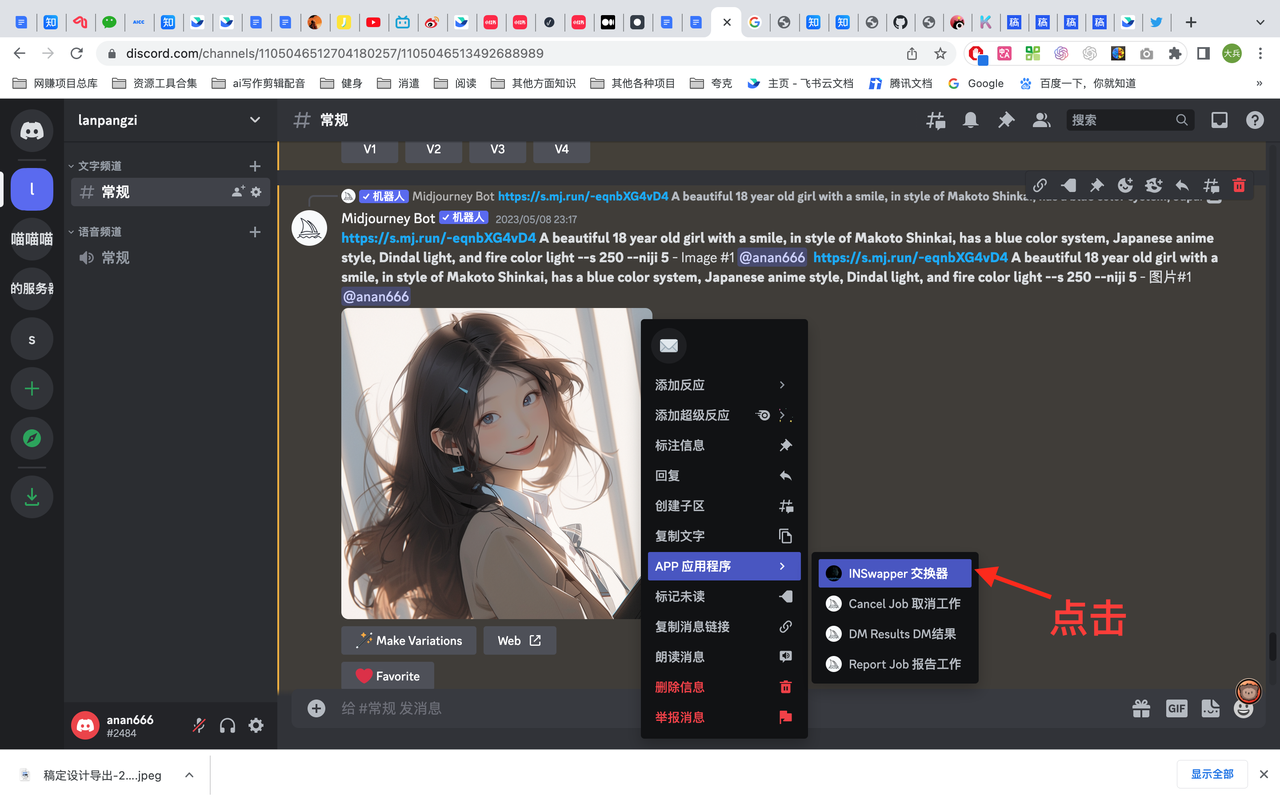This screenshot has height=800, width=1280.
Task: Select INSwapper 交换器 app command
Action: click(895, 574)
